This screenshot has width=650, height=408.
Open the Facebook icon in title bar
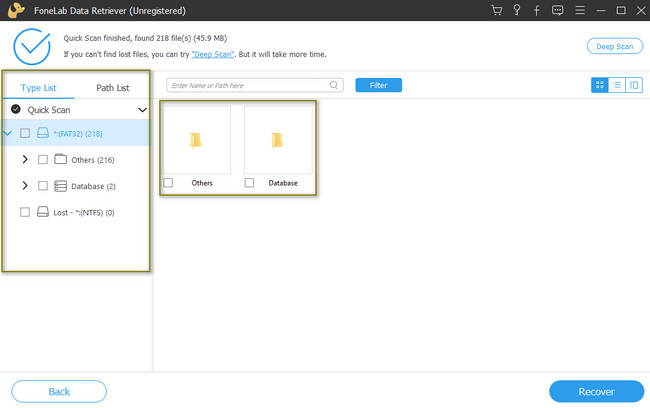coord(536,10)
